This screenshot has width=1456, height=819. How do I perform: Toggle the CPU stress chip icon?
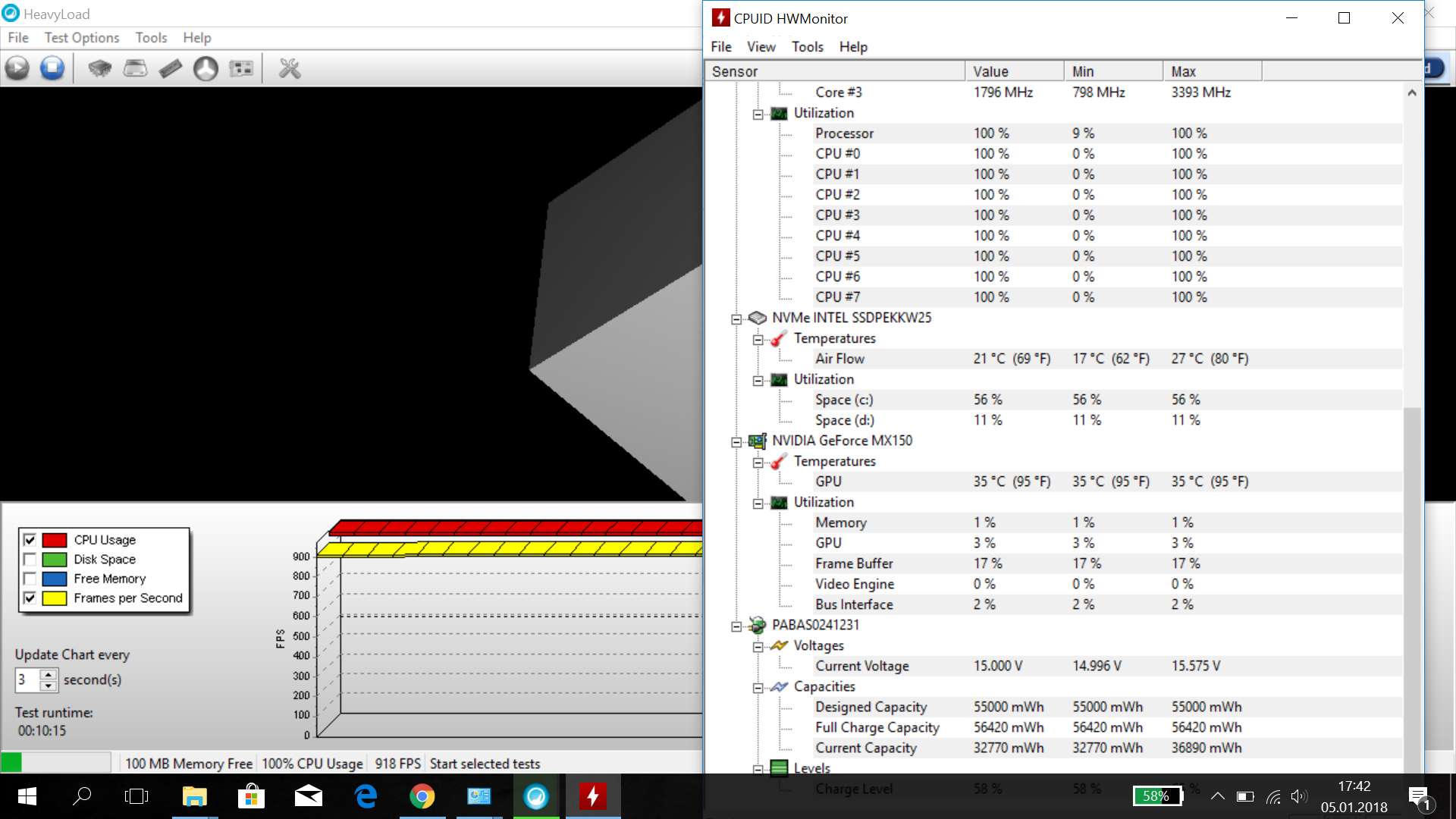tap(99, 69)
